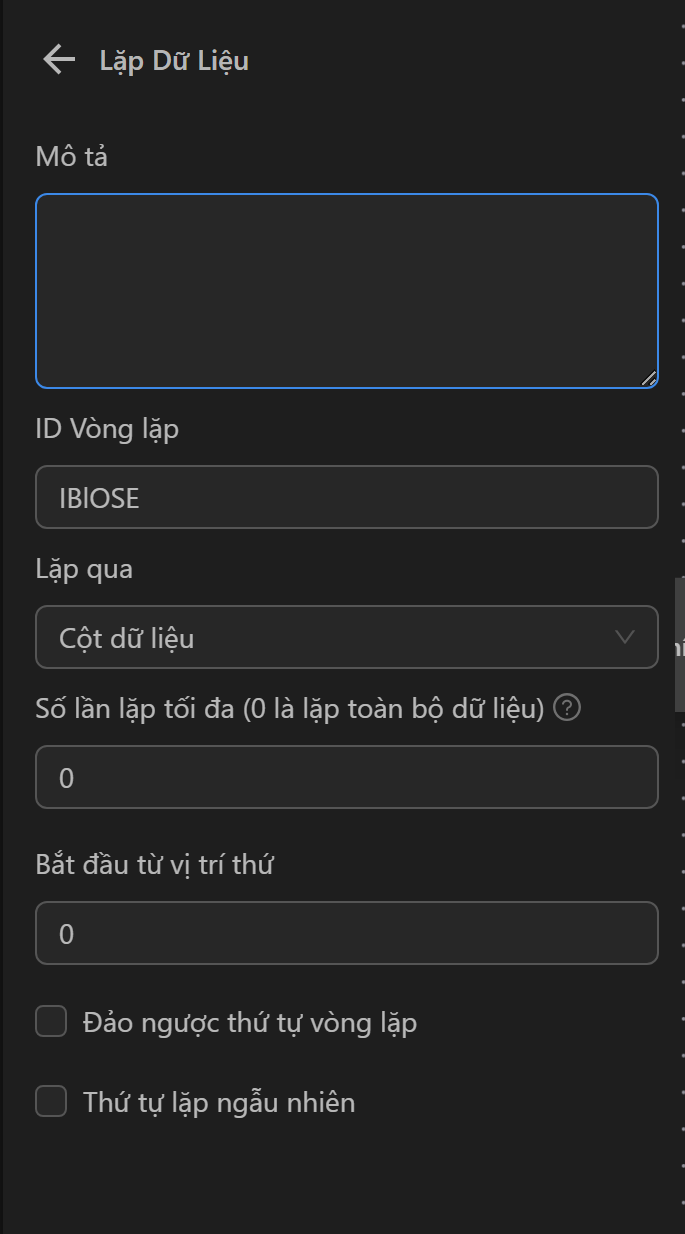
Task: Focus the Mô tả description text area
Action: [346, 290]
